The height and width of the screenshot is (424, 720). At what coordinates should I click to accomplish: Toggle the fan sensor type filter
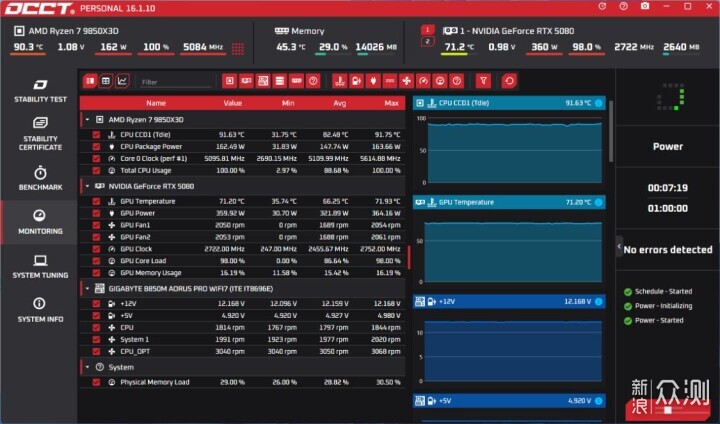tap(406, 81)
